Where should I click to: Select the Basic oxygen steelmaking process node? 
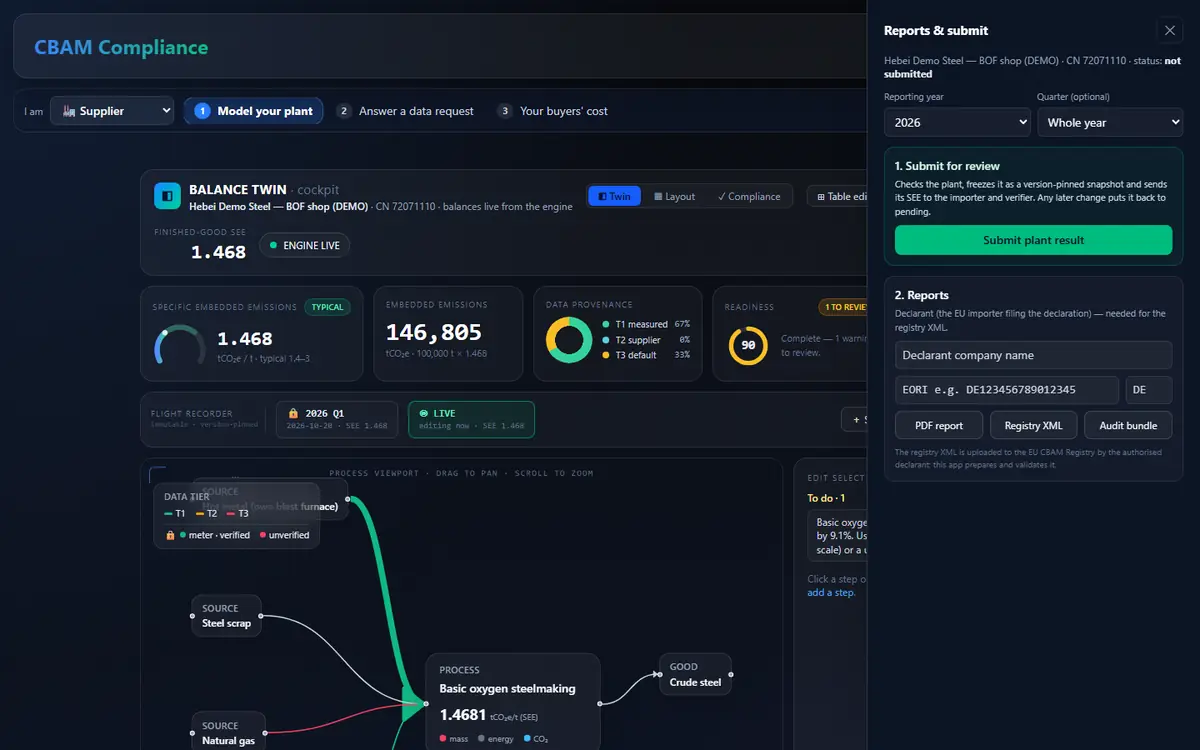pyautogui.click(x=513, y=702)
